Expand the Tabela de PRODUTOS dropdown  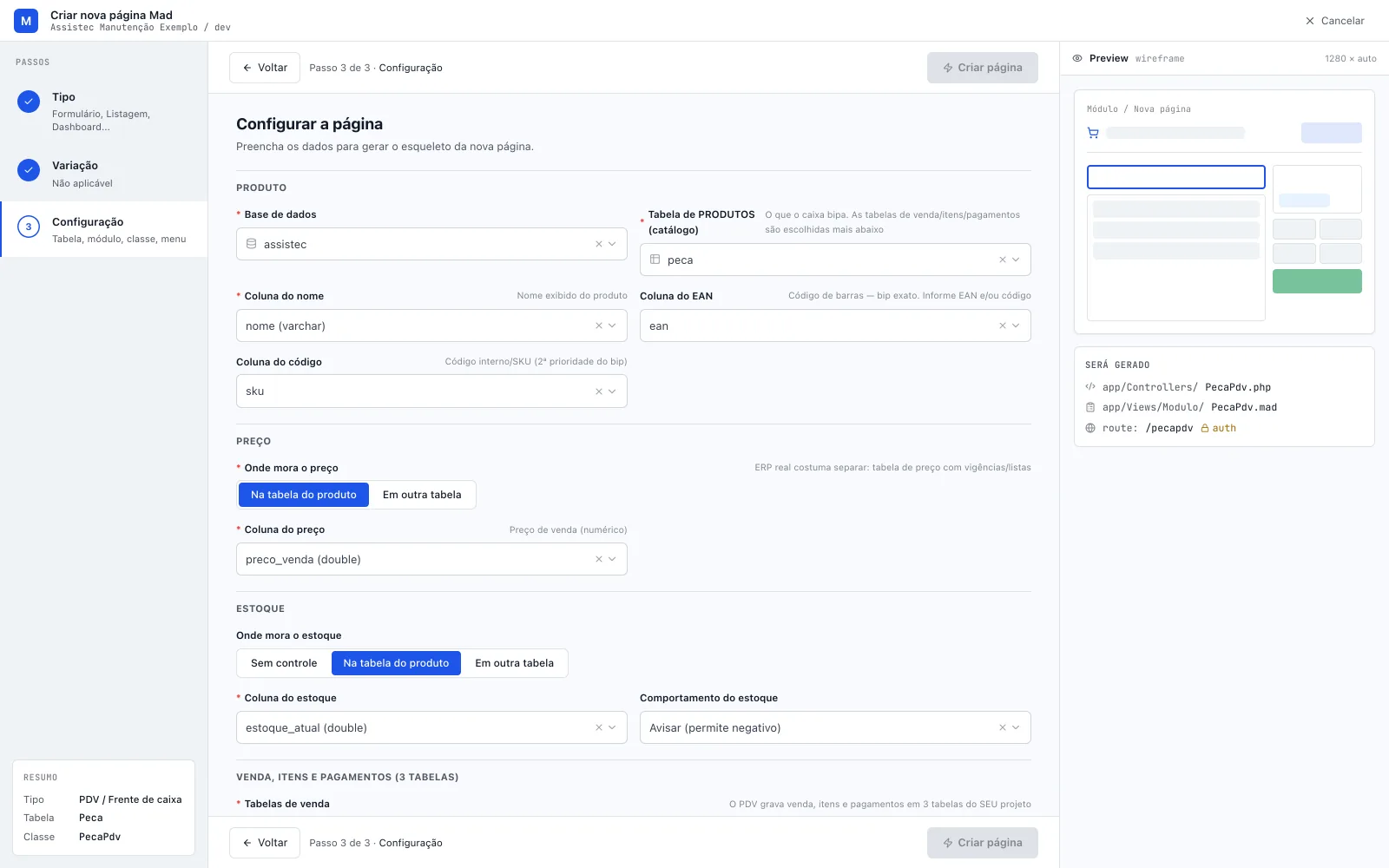click(1017, 260)
